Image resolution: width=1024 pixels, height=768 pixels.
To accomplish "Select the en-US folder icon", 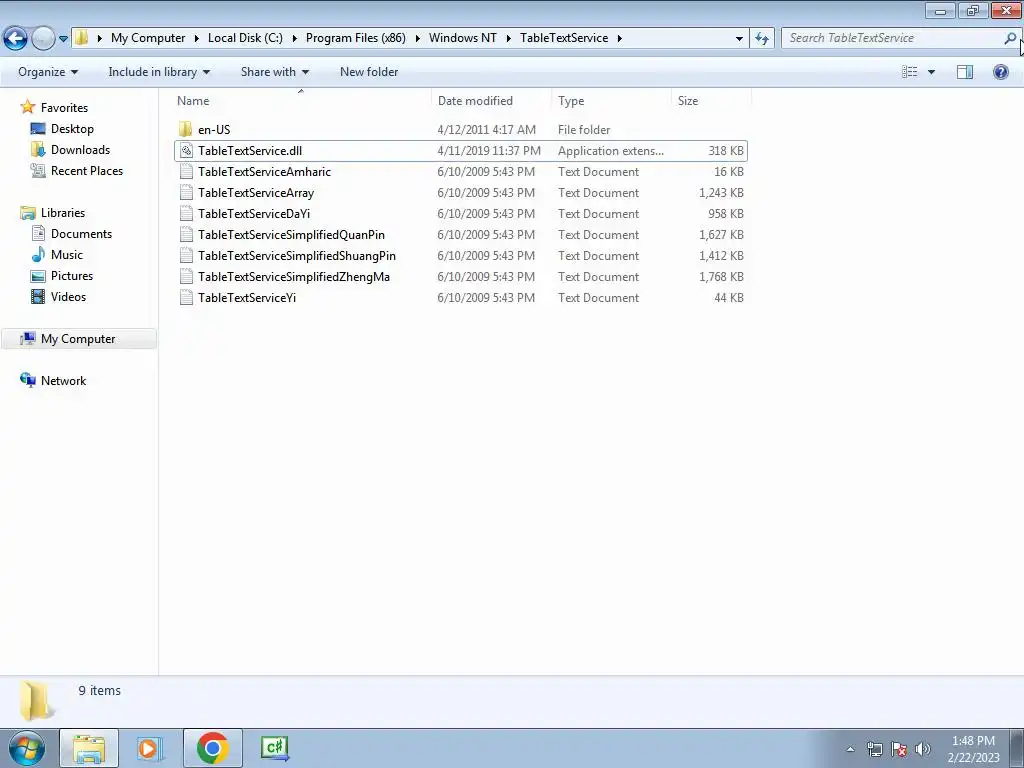I will [x=186, y=129].
